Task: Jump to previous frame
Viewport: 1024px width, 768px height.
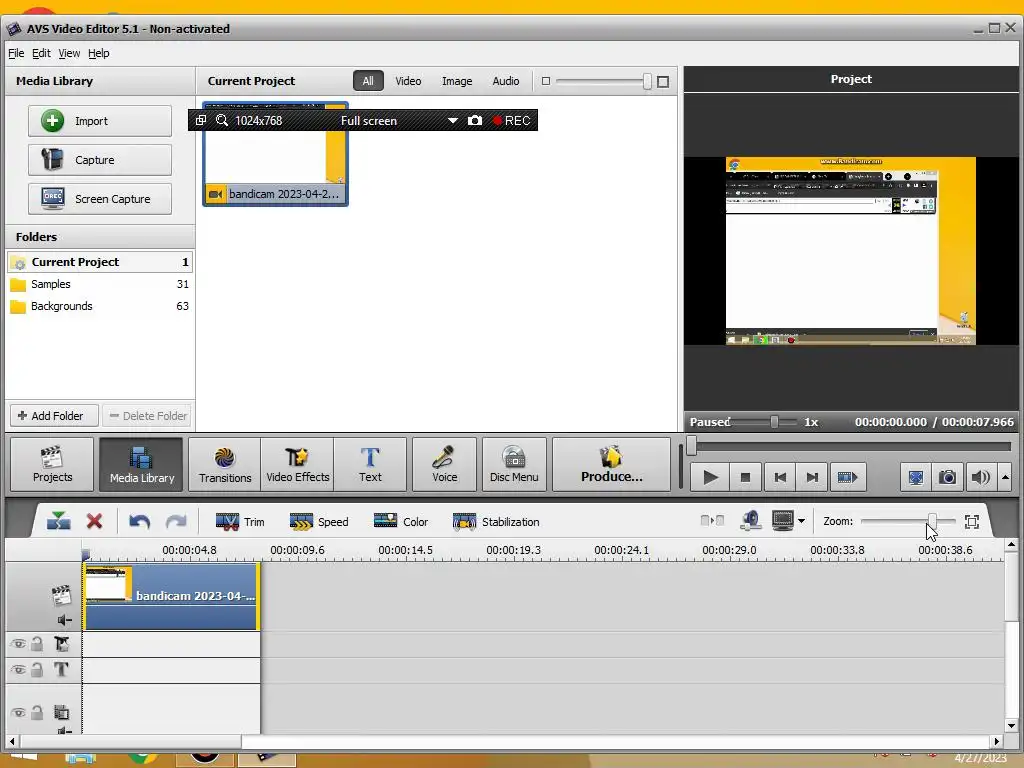Action: [x=780, y=477]
